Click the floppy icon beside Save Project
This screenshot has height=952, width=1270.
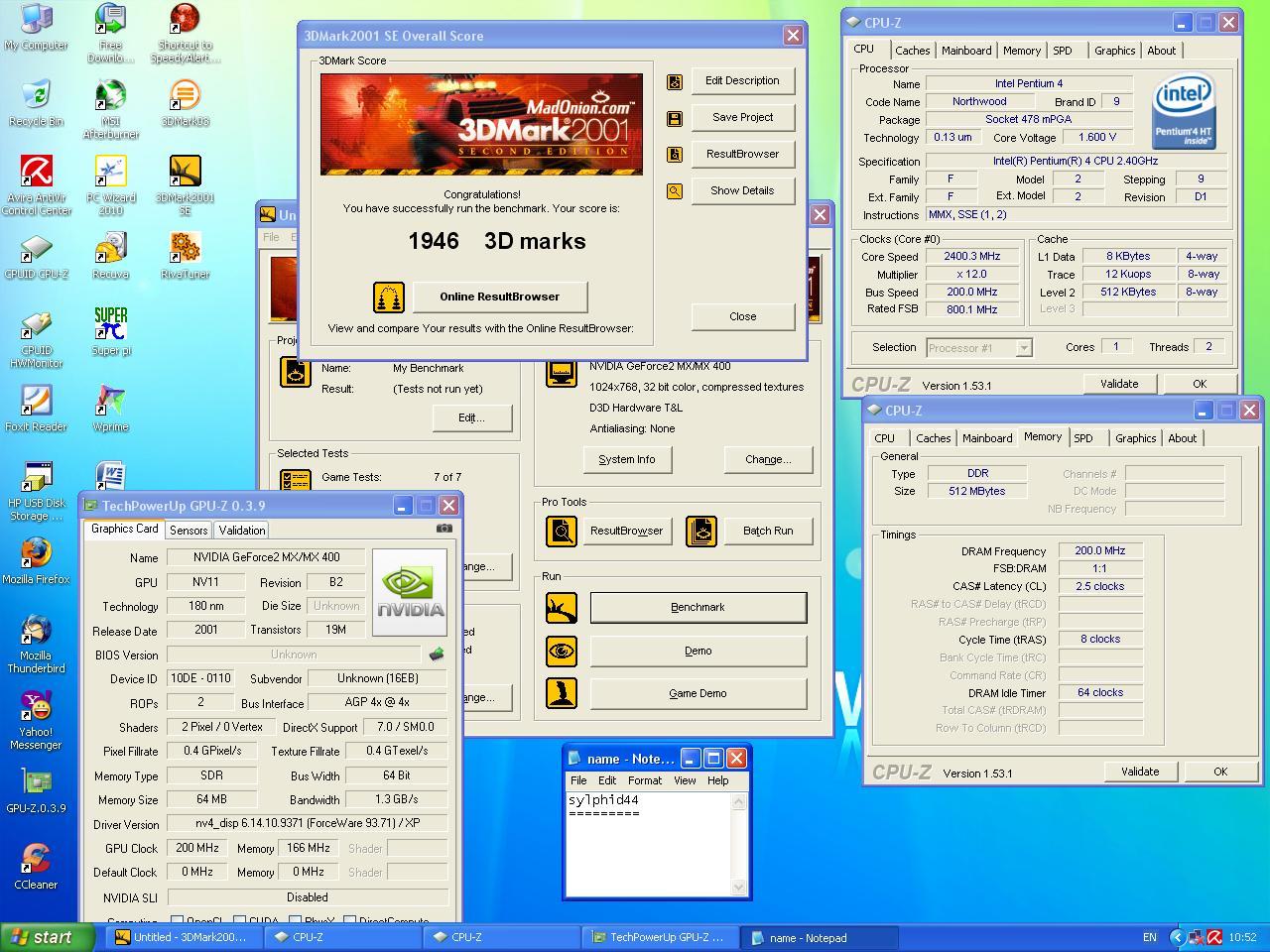(x=675, y=118)
